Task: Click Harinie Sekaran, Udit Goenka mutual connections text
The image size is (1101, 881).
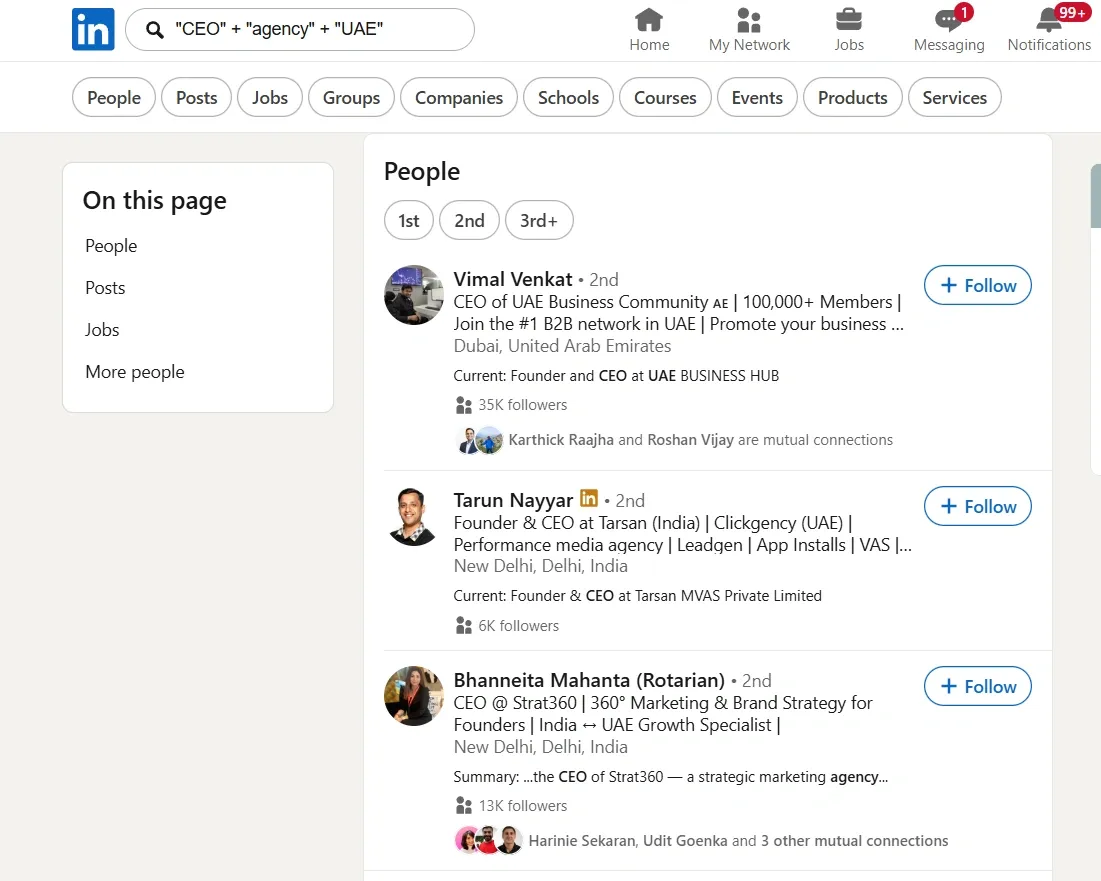Action: pyautogui.click(x=738, y=841)
